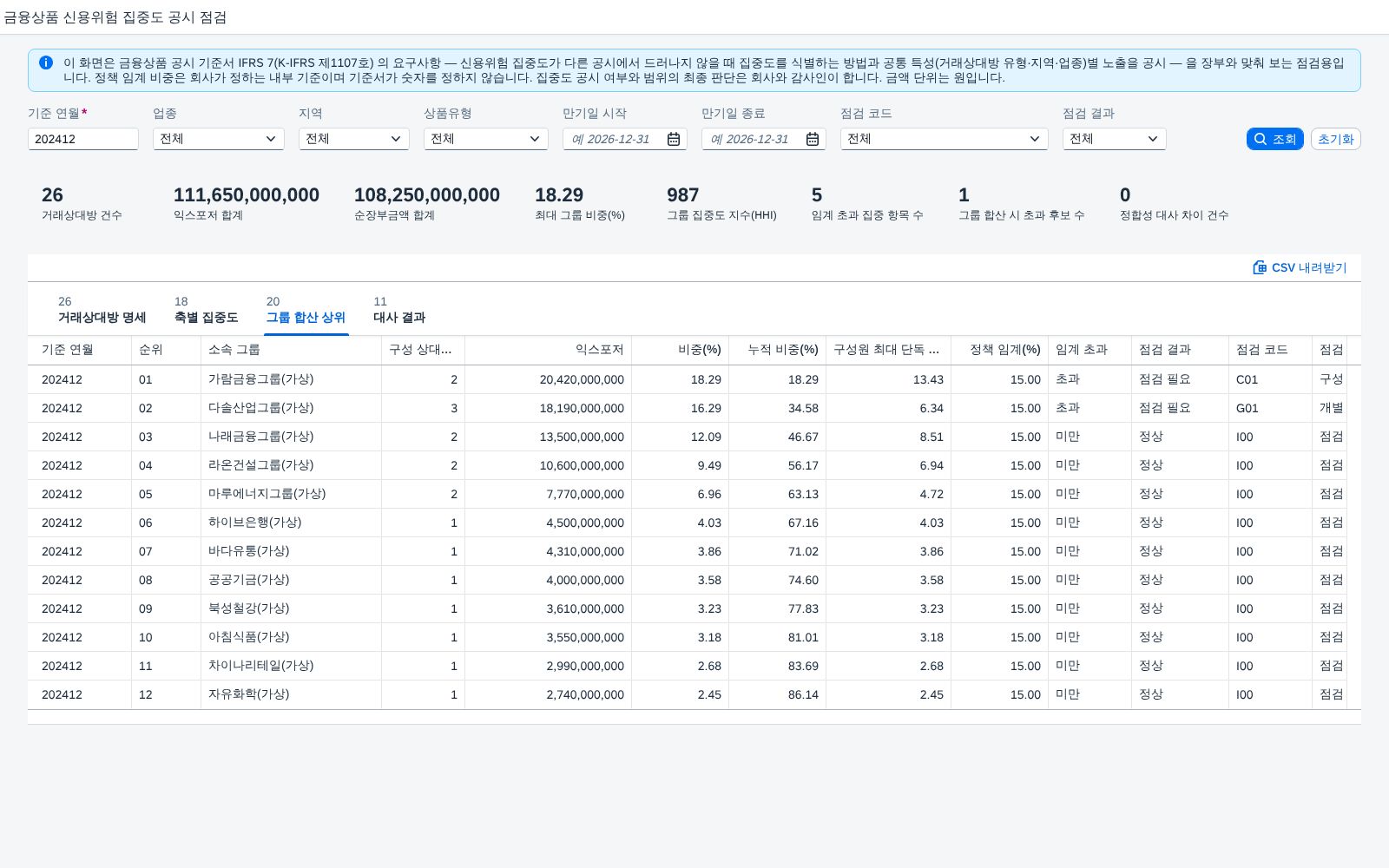Click the magnifier icon on 조회 button
The height and width of the screenshot is (868, 1389).
pyautogui.click(x=1261, y=139)
